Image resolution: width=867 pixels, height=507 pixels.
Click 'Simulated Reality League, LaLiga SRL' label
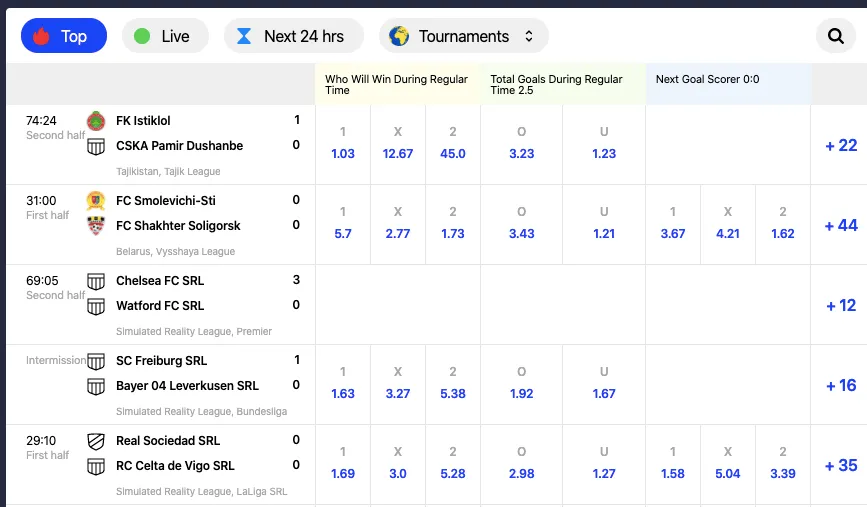[x=201, y=492]
